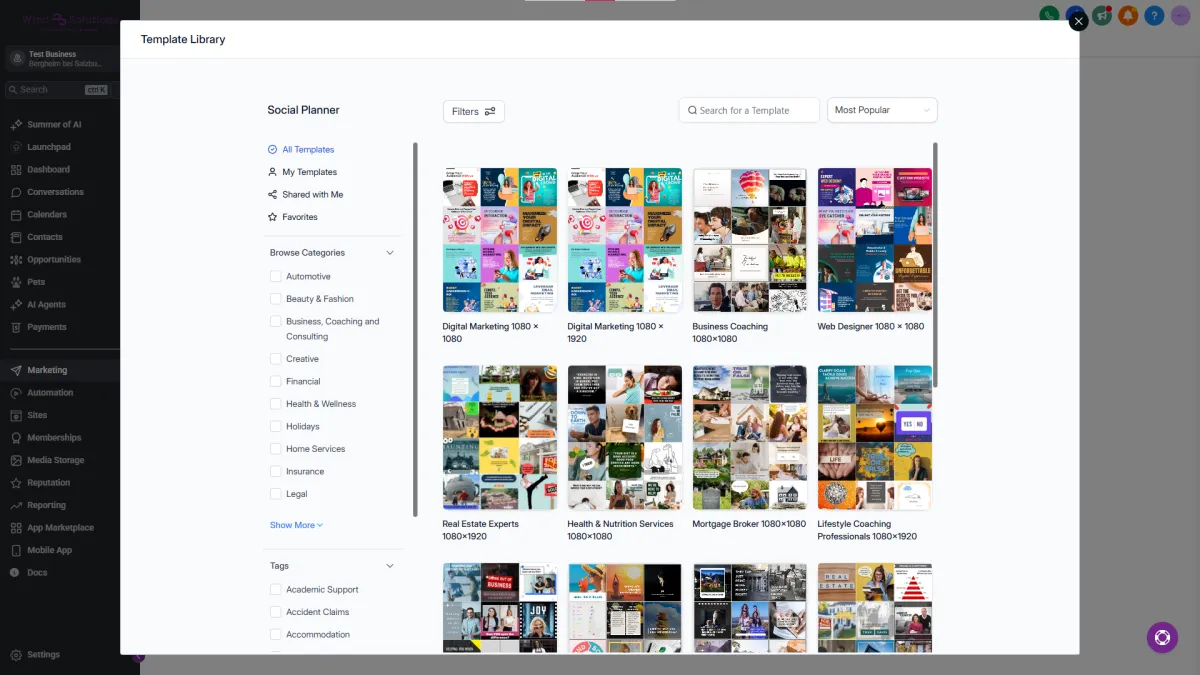Open the Test Business account switcher

[x=60, y=59]
